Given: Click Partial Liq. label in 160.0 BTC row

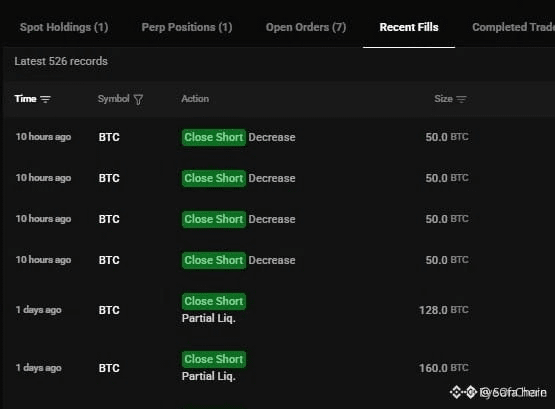Looking at the screenshot, I should (x=208, y=376).
